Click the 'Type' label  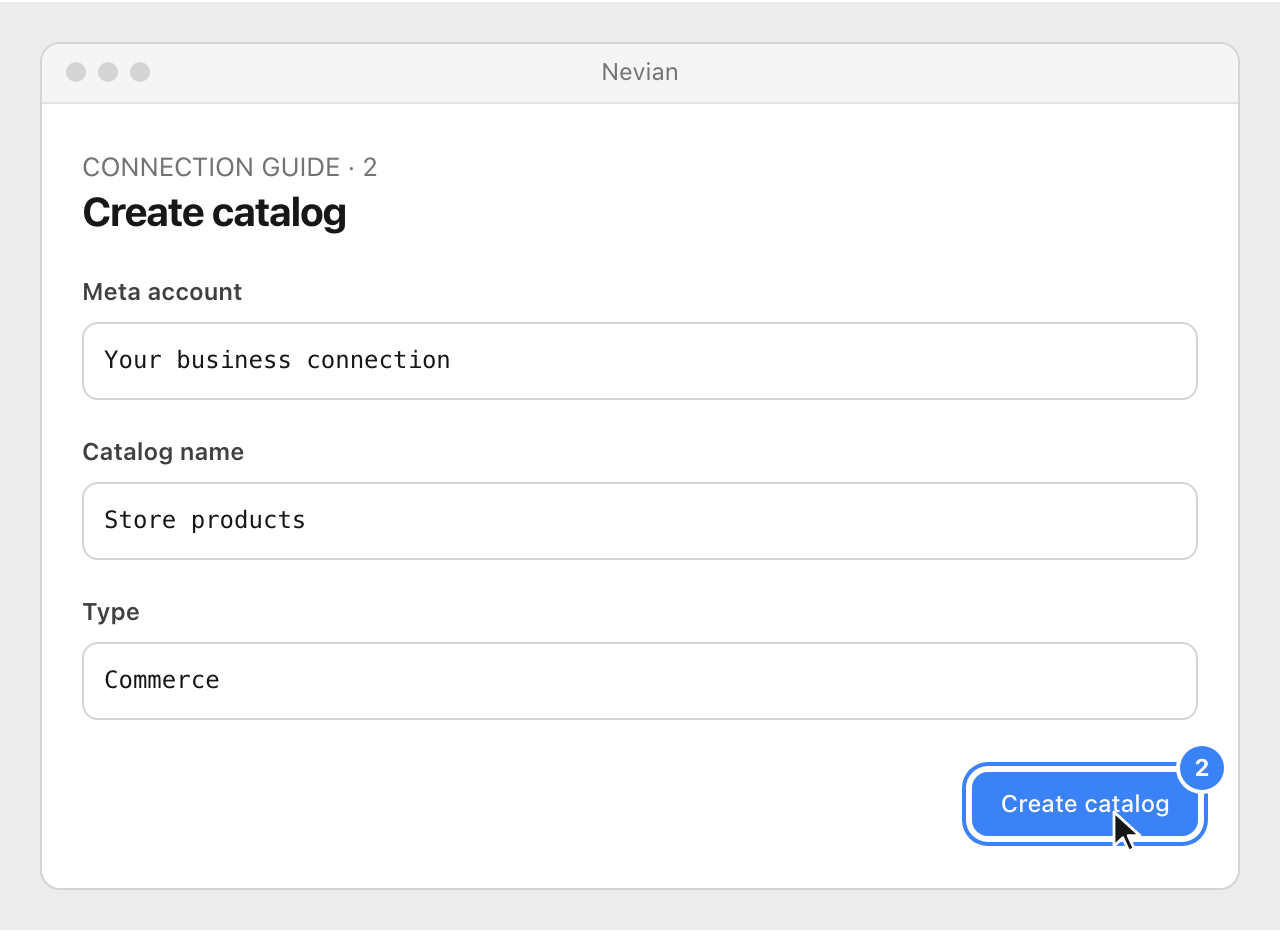point(111,612)
